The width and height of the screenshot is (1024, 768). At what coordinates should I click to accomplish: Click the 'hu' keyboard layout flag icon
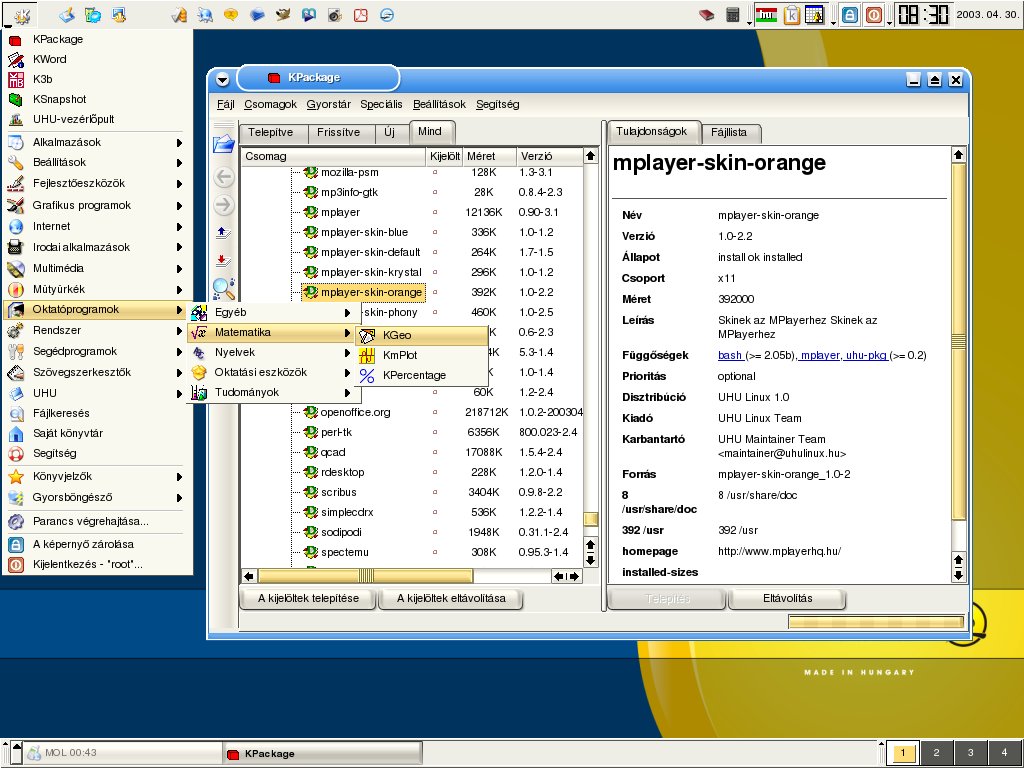coord(767,15)
